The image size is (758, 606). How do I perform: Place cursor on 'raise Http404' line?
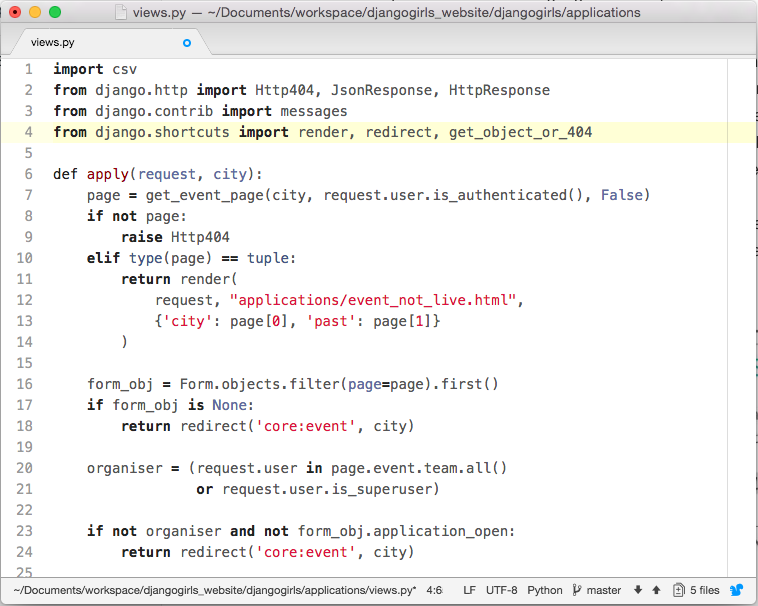click(175, 237)
